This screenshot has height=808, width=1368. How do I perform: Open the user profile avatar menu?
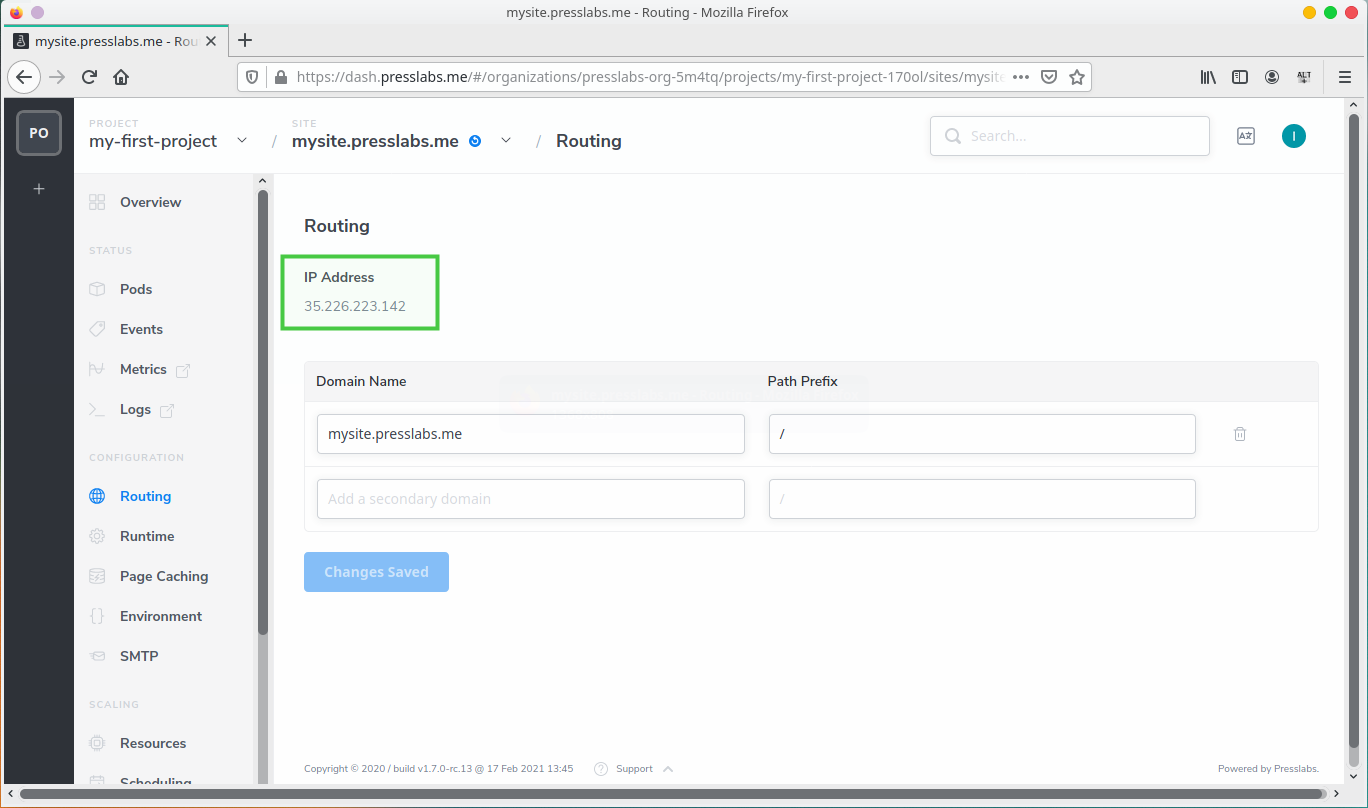coord(1294,136)
